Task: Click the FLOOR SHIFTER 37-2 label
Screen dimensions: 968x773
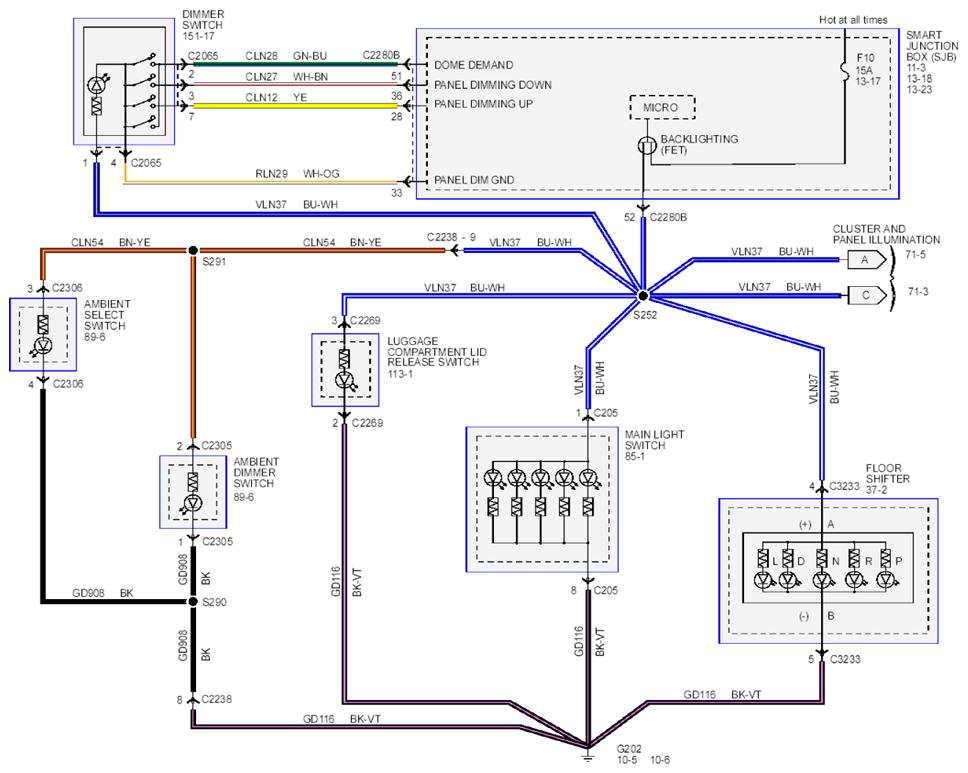Action: pyautogui.click(x=888, y=478)
